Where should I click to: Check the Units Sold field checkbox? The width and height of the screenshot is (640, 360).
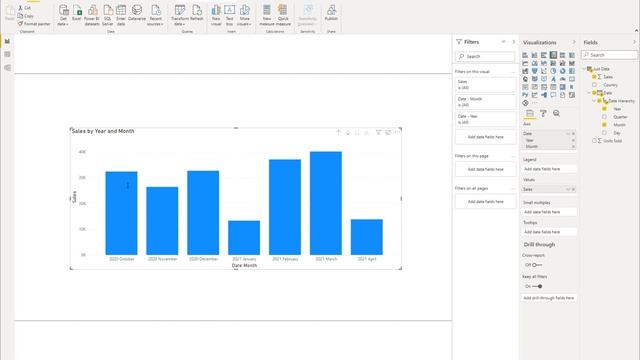click(594, 140)
